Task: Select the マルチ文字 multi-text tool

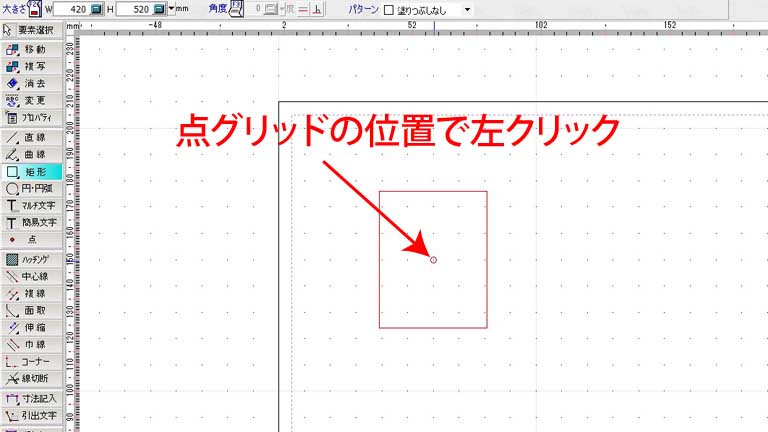Action: pyautogui.click(x=32, y=206)
